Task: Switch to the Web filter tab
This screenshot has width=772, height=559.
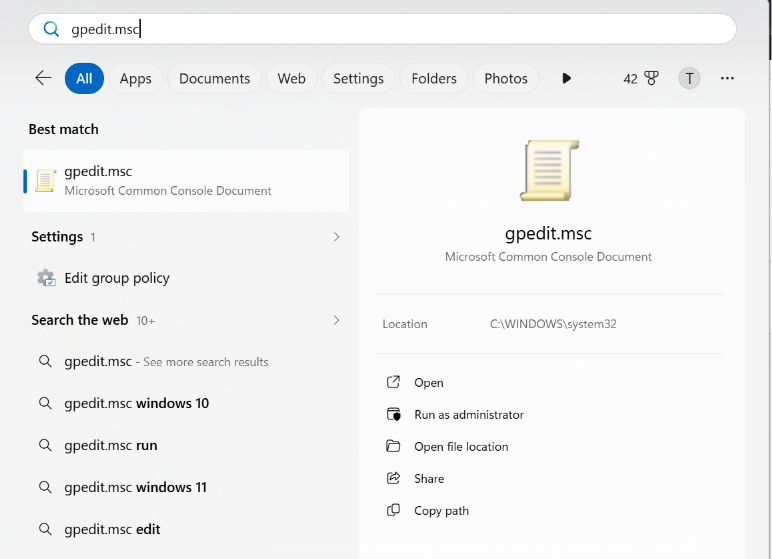Action: coord(291,78)
